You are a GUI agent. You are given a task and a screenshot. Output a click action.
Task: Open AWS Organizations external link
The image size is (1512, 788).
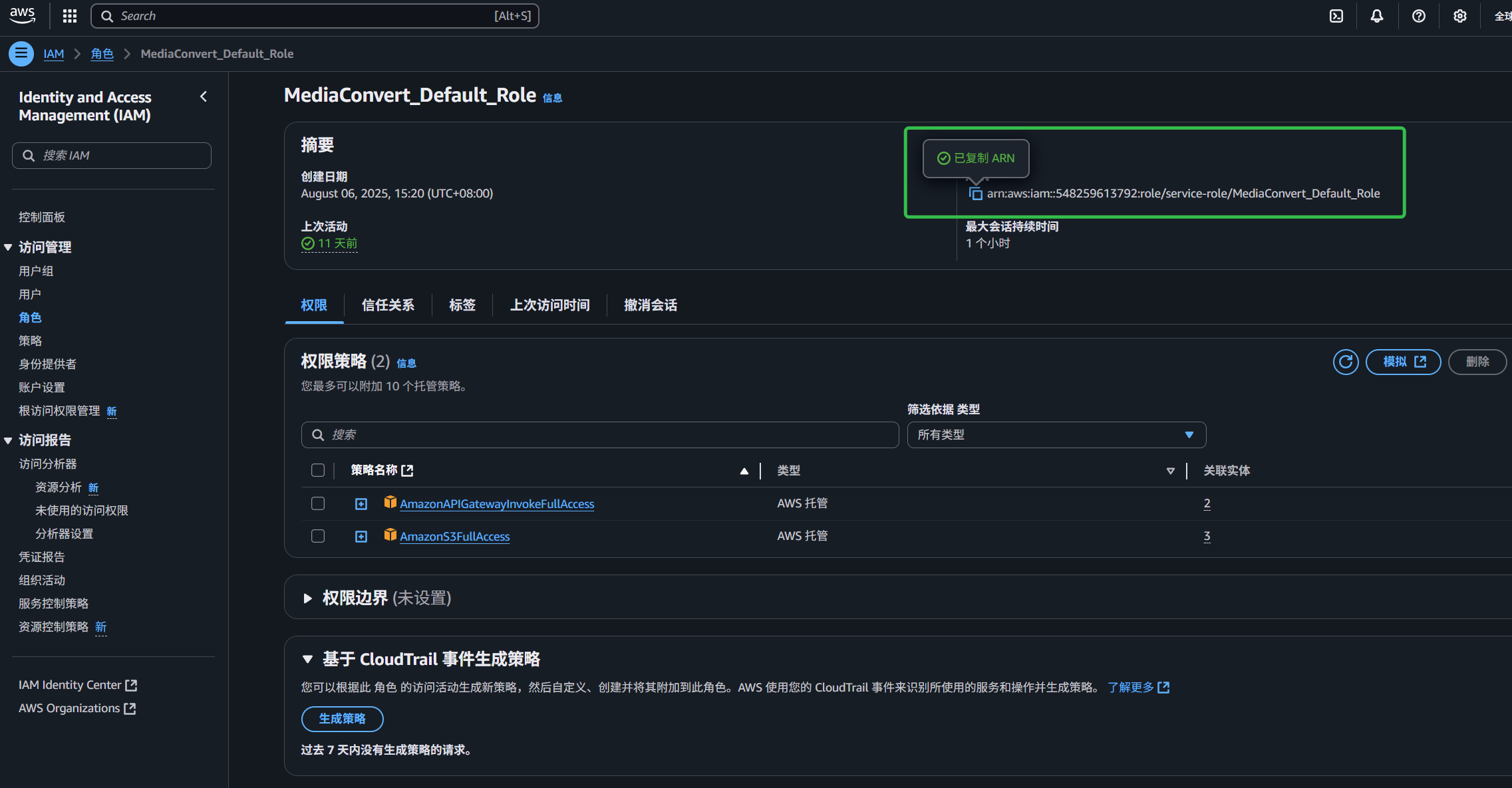(x=77, y=708)
